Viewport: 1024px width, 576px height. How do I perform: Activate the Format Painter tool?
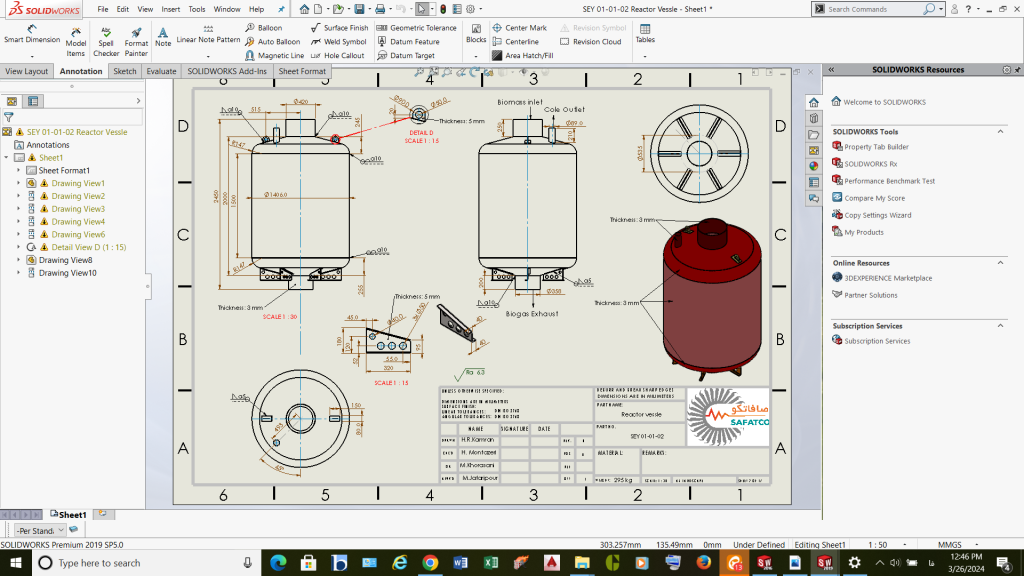pyautogui.click(x=136, y=34)
